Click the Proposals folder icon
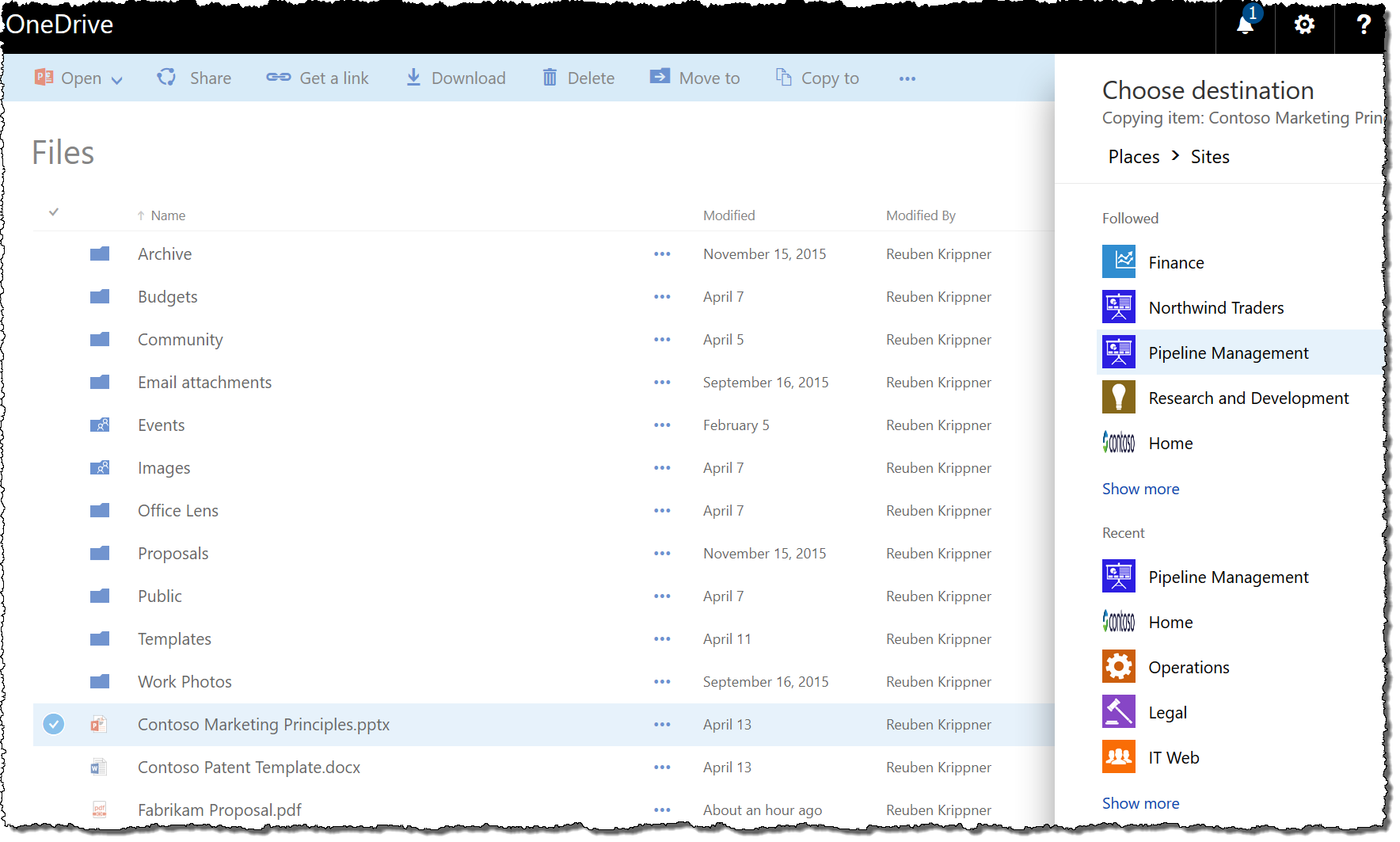This screenshot has width=1400, height=842. pos(100,554)
